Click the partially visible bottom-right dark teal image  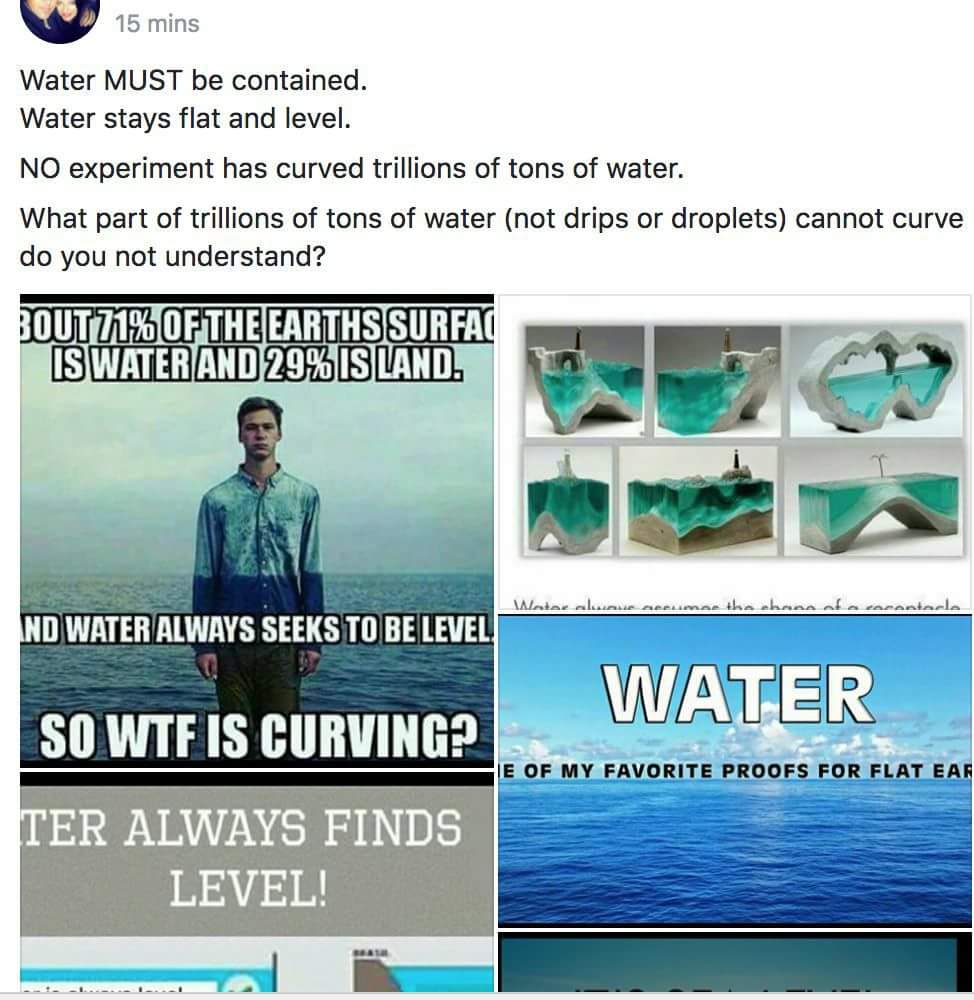click(x=735, y=962)
